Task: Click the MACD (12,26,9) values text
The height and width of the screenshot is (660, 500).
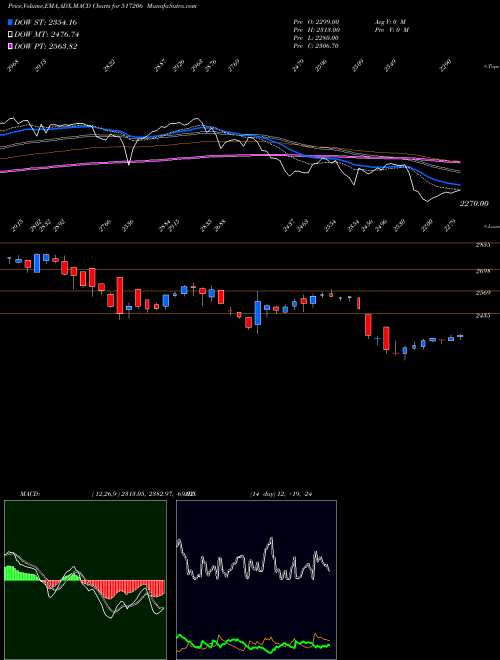Action: pyautogui.click(x=143, y=494)
